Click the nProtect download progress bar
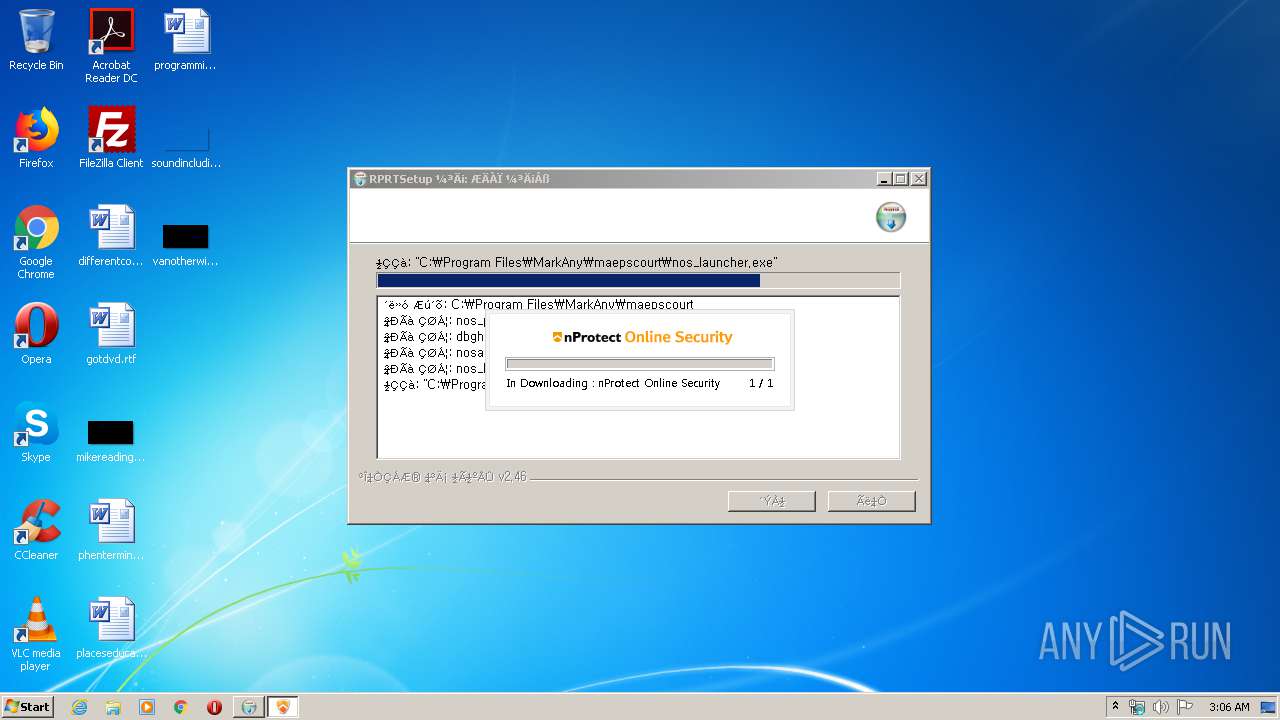This screenshot has width=1280, height=720. [x=639, y=364]
